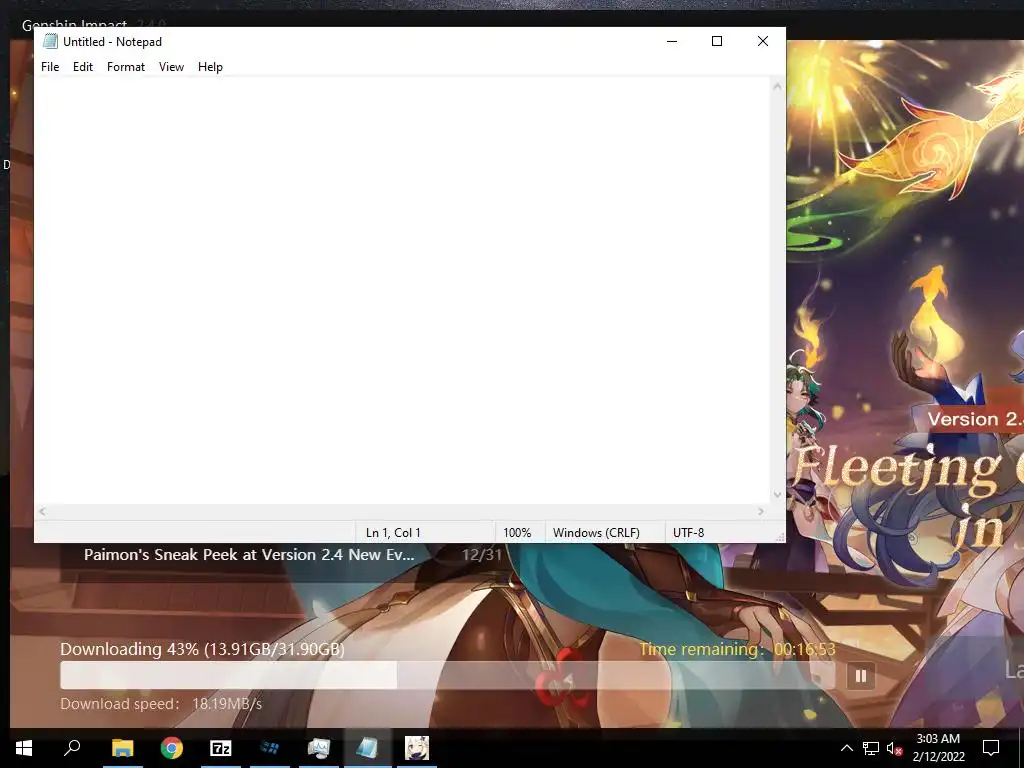
Task: Minimize the Notepad window
Action: (672, 41)
